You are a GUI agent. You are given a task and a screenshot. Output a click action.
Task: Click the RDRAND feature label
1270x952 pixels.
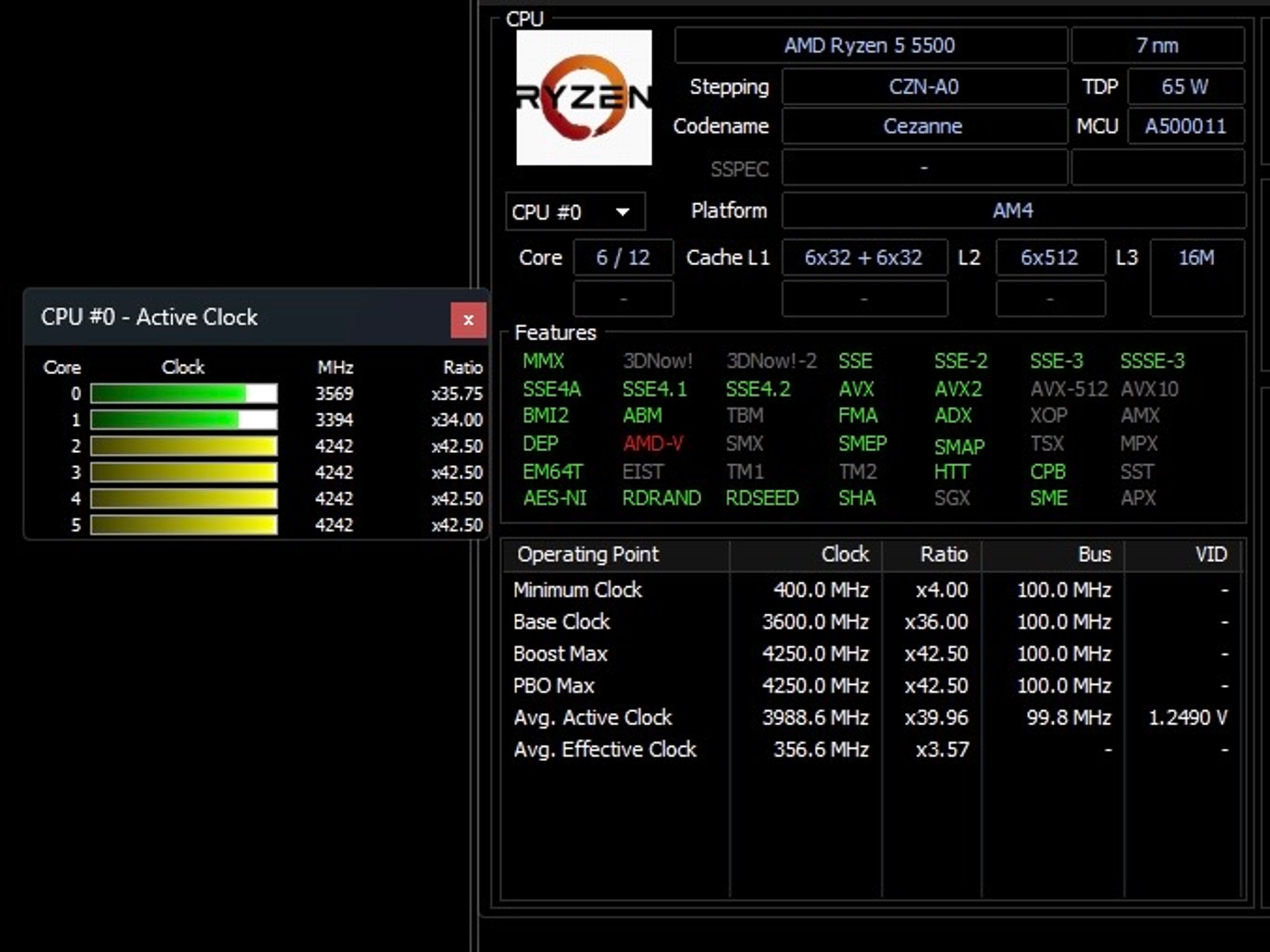[x=662, y=498]
